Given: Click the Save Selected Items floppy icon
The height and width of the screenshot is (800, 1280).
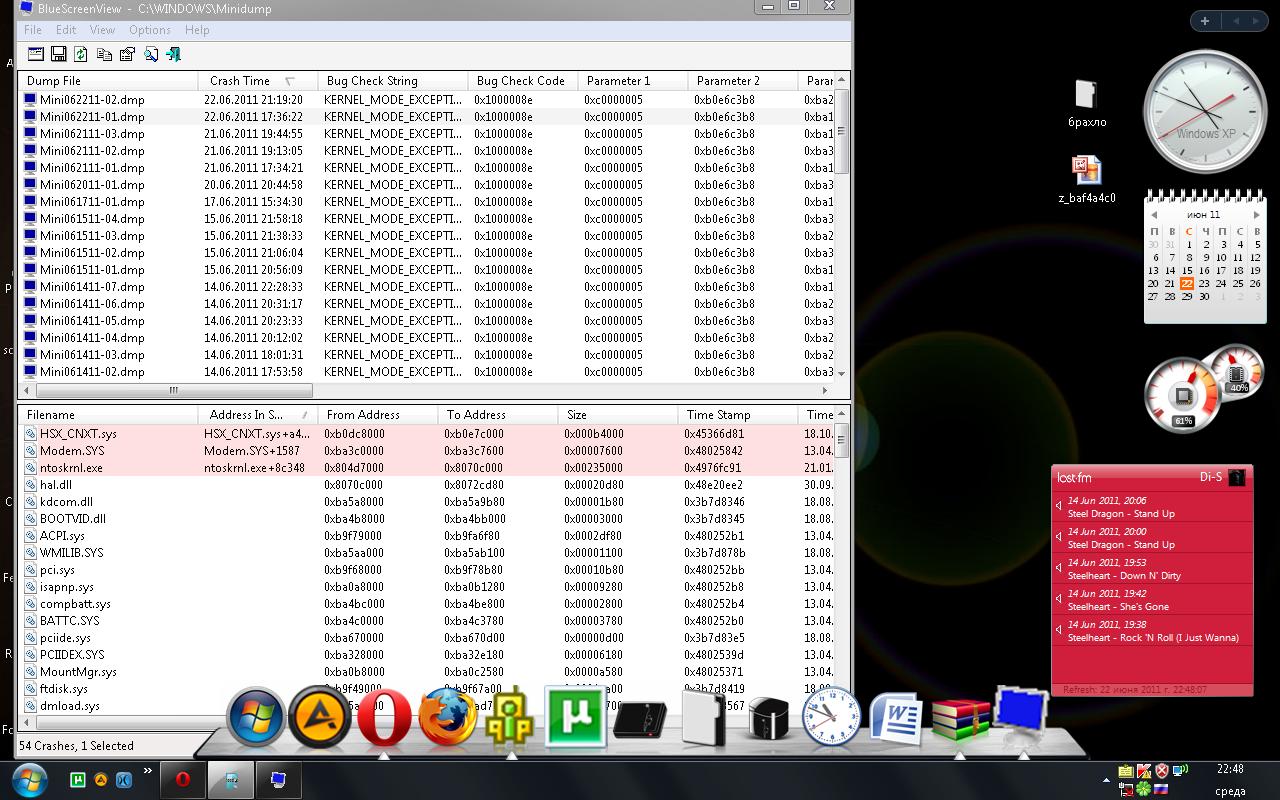Looking at the screenshot, I should click(x=58, y=54).
